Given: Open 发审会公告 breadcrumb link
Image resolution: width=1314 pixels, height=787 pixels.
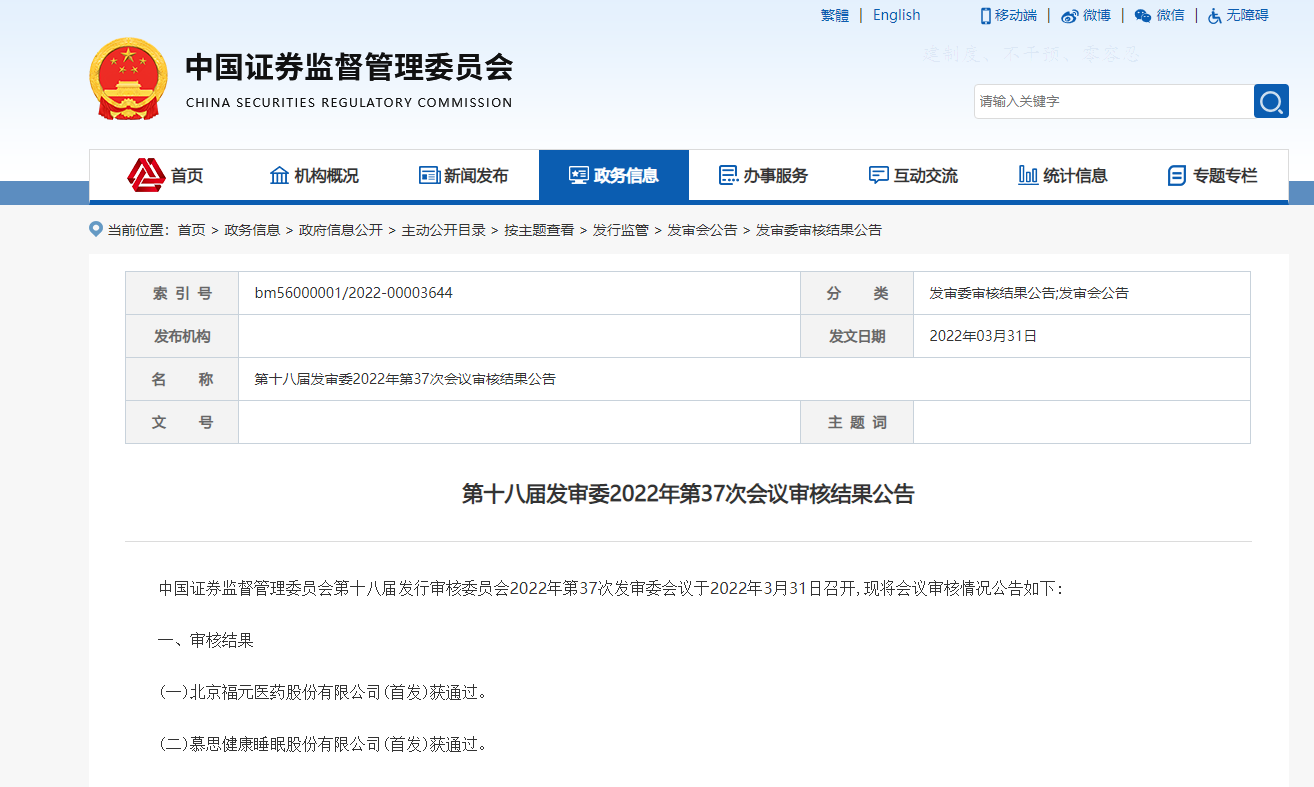Looking at the screenshot, I should pyautogui.click(x=702, y=230).
